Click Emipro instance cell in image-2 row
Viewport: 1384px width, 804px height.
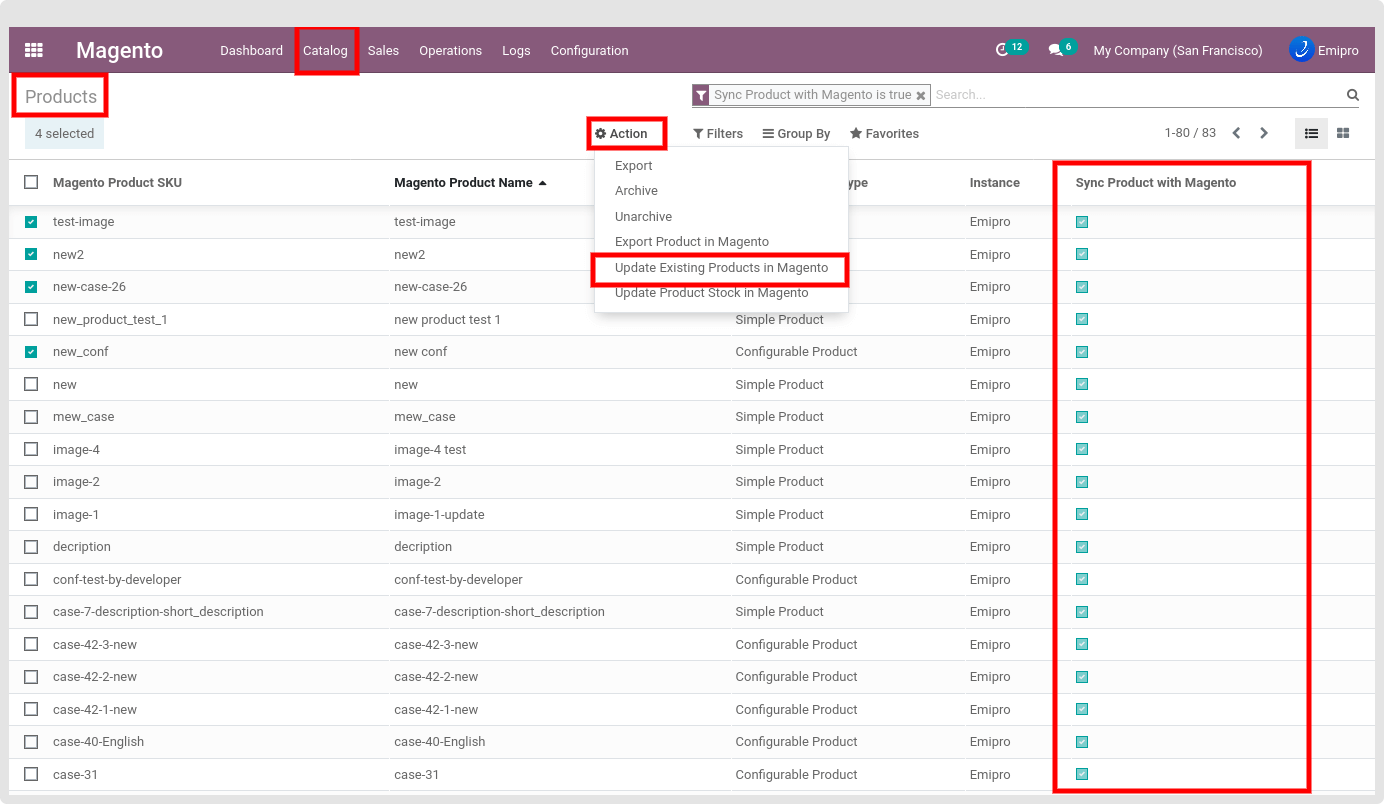click(990, 482)
